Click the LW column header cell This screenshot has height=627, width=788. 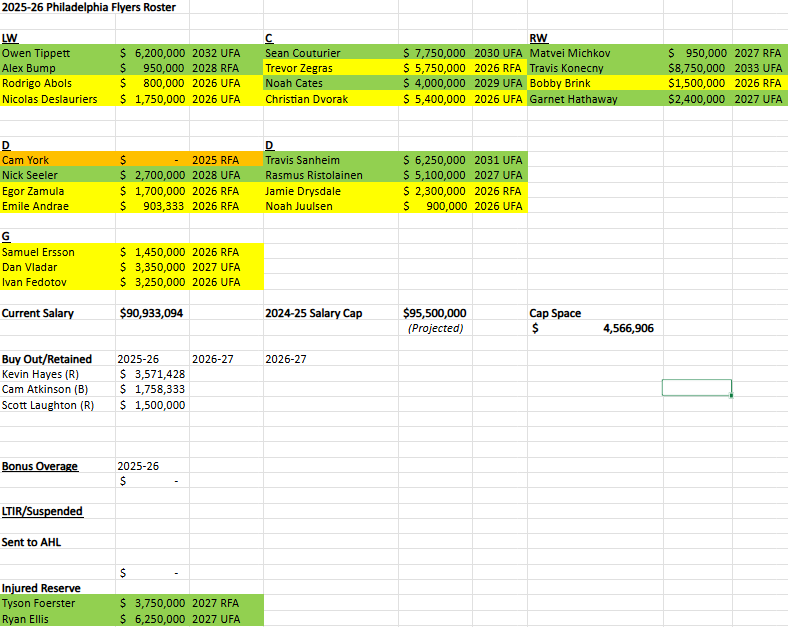click(58, 38)
